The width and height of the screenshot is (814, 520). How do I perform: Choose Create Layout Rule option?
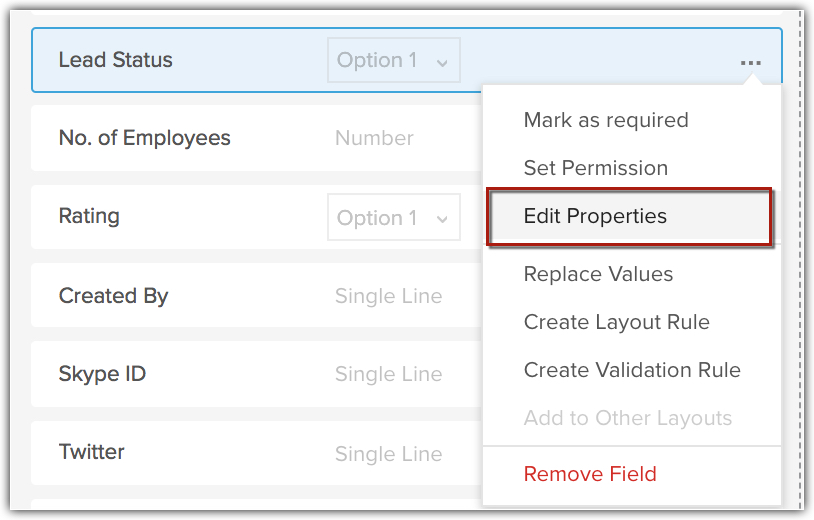pyautogui.click(x=616, y=322)
